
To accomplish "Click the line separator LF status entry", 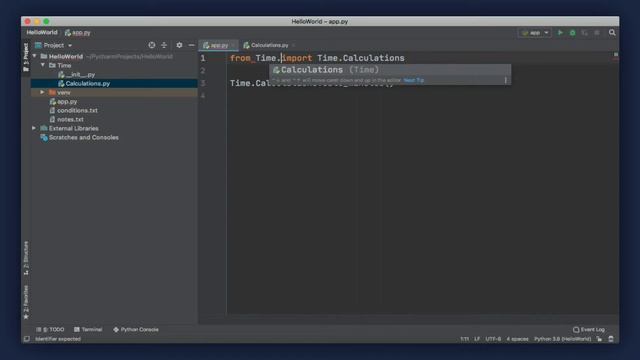I will [x=477, y=339].
